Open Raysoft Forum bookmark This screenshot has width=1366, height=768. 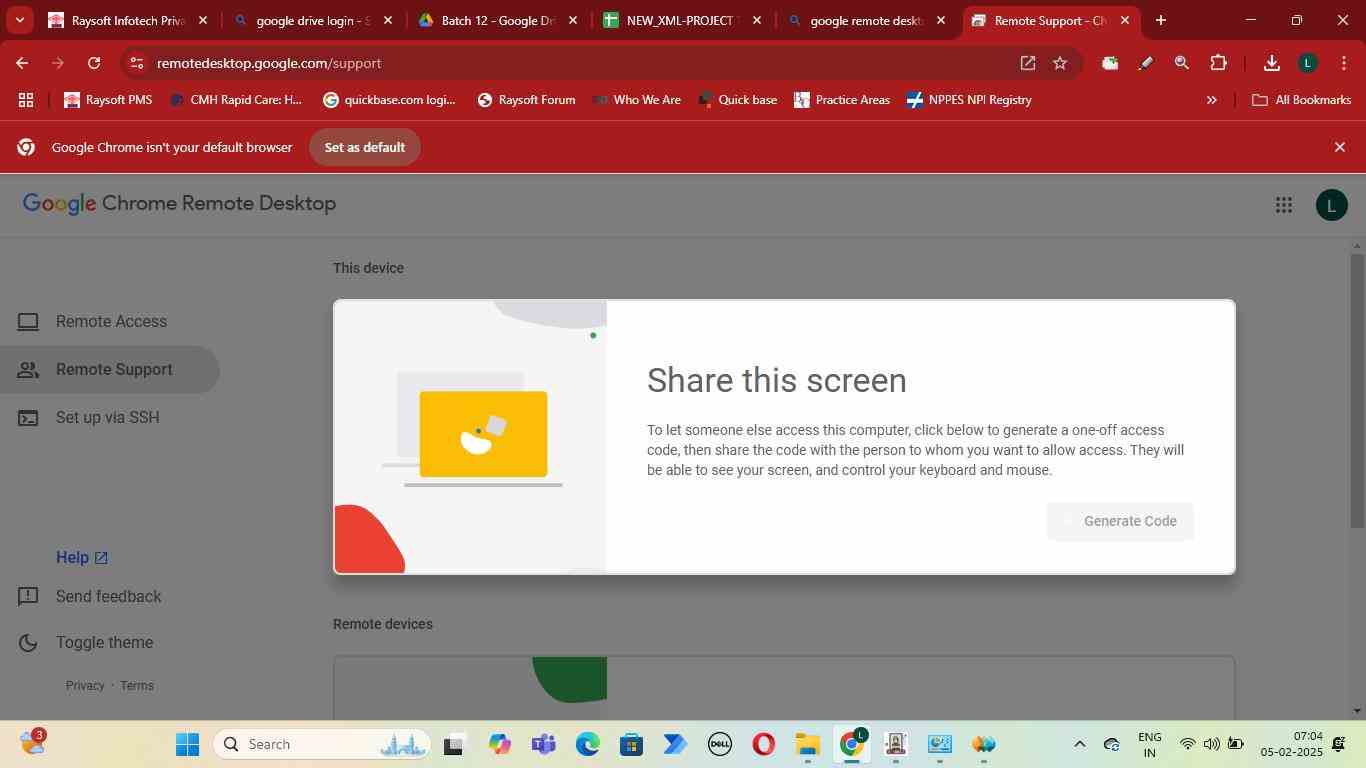[x=526, y=100]
